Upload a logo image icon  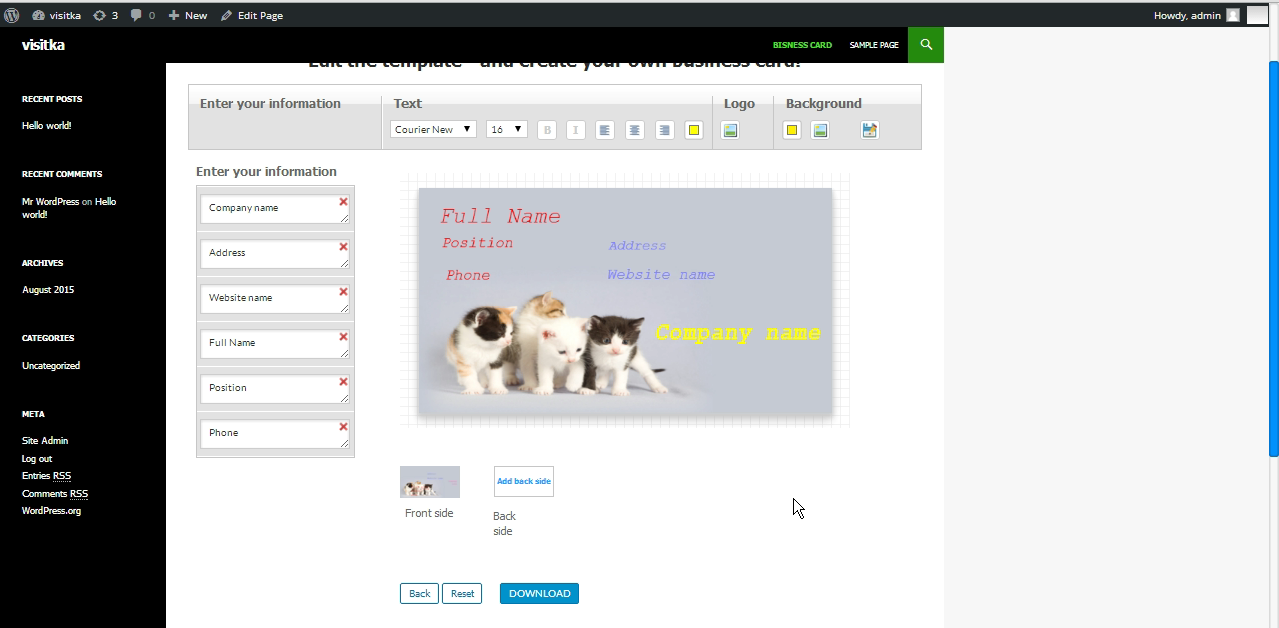[730, 130]
